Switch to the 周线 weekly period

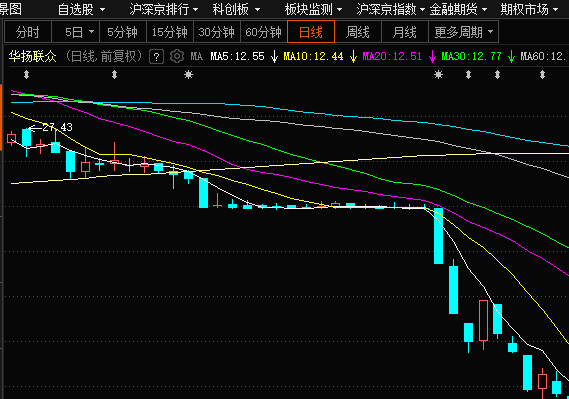(x=358, y=32)
